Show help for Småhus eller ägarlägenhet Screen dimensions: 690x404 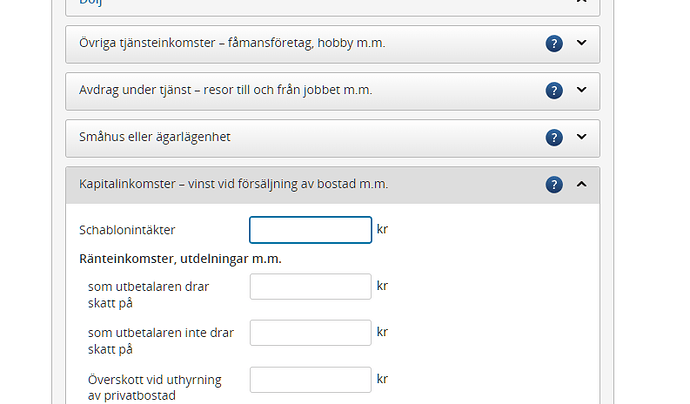click(554, 137)
